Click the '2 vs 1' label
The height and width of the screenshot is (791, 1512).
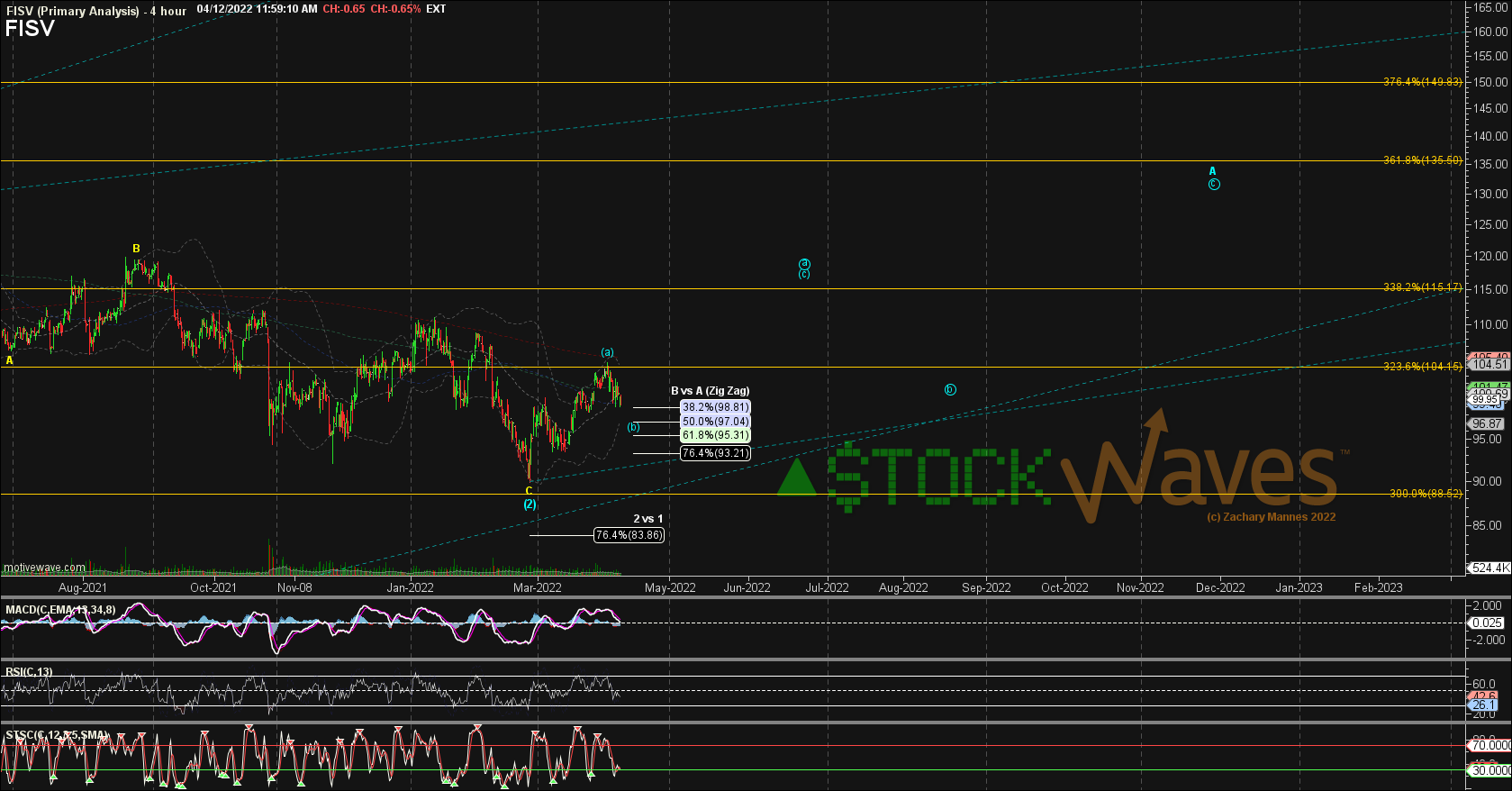click(647, 519)
